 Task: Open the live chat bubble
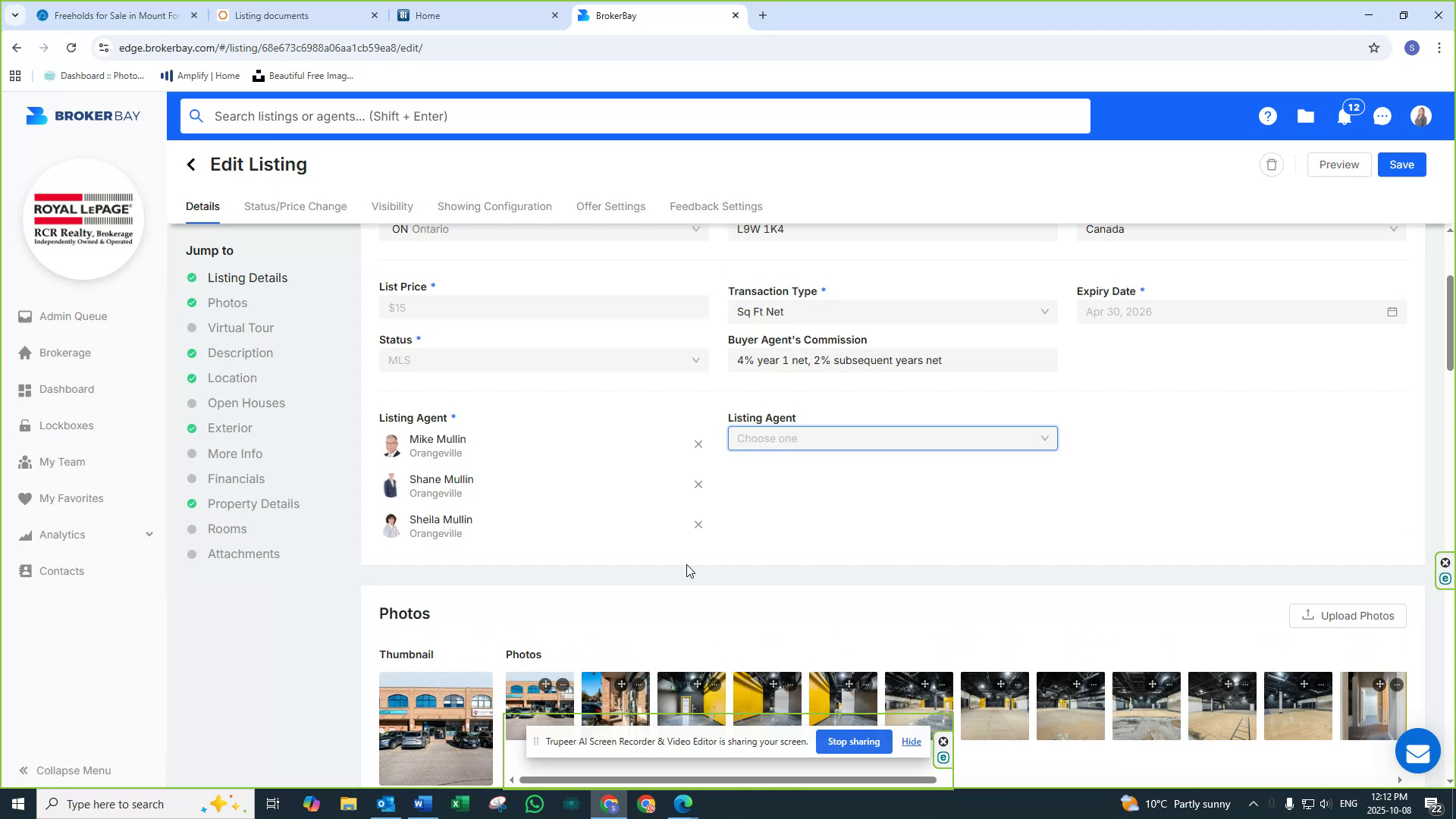[x=1418, y=751]
